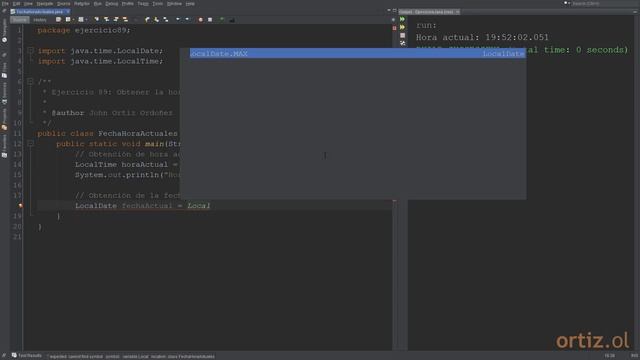Open the File menu
Viewport: 640px width, 360px height.
pyautogui.click(x=5, y=4)
